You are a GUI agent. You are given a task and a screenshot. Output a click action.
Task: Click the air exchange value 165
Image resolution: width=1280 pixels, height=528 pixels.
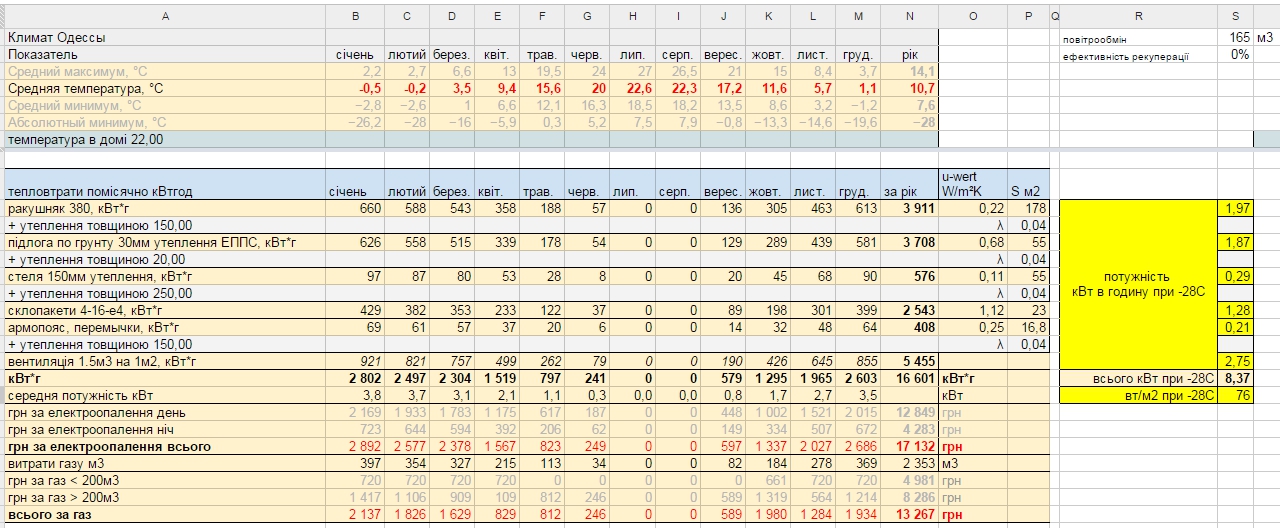[x=1235, y=37]
